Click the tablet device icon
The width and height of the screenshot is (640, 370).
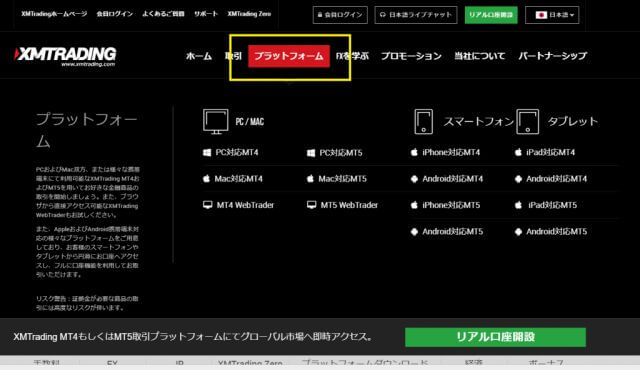tap(527, 122)
